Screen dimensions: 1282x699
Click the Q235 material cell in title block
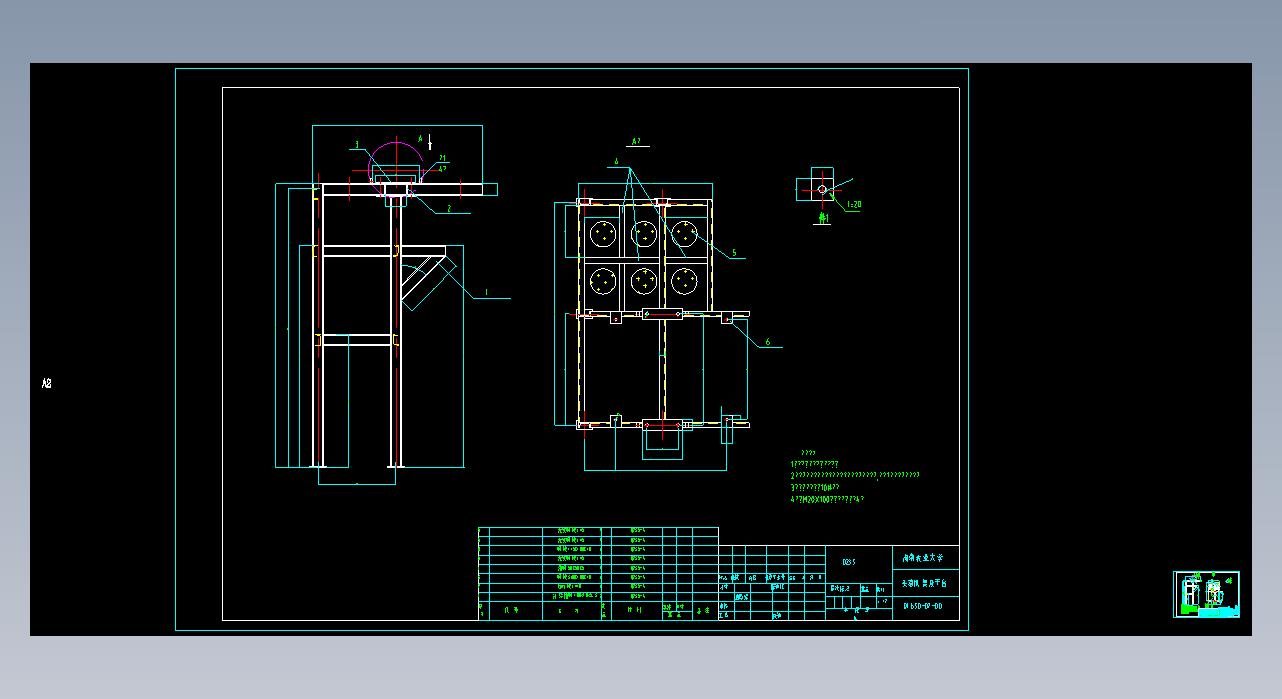point(848,562)
